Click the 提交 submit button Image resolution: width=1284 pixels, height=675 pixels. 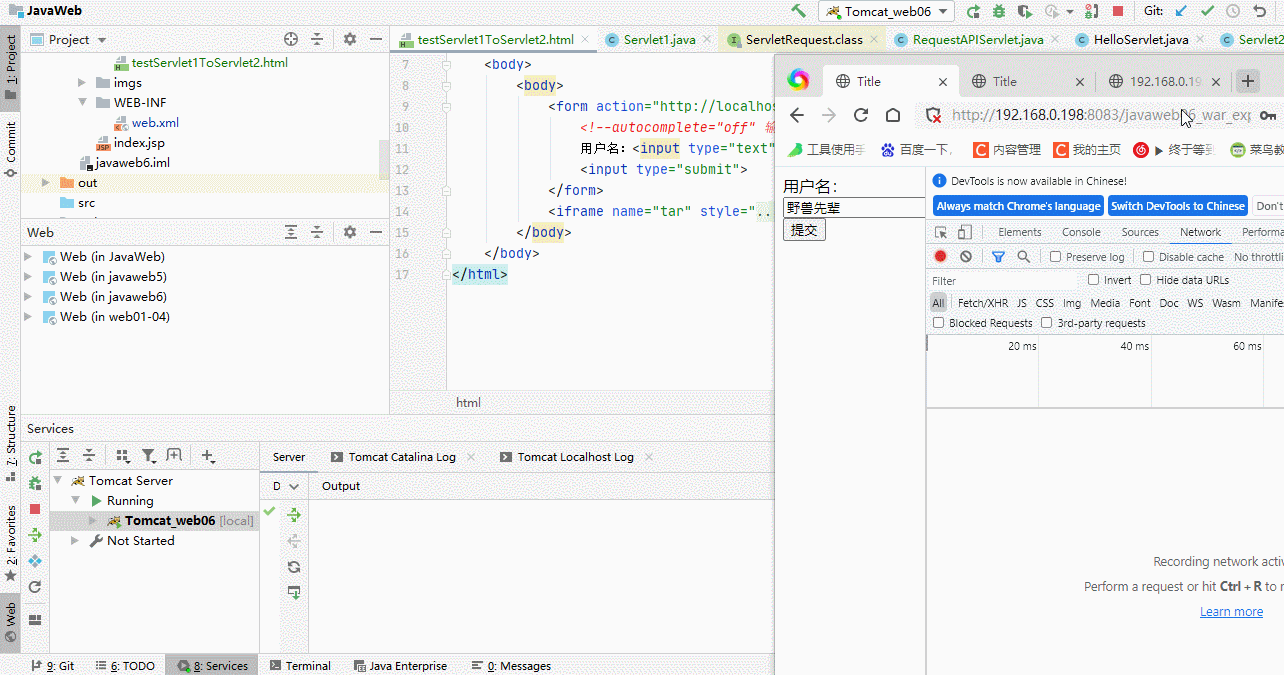804,230
